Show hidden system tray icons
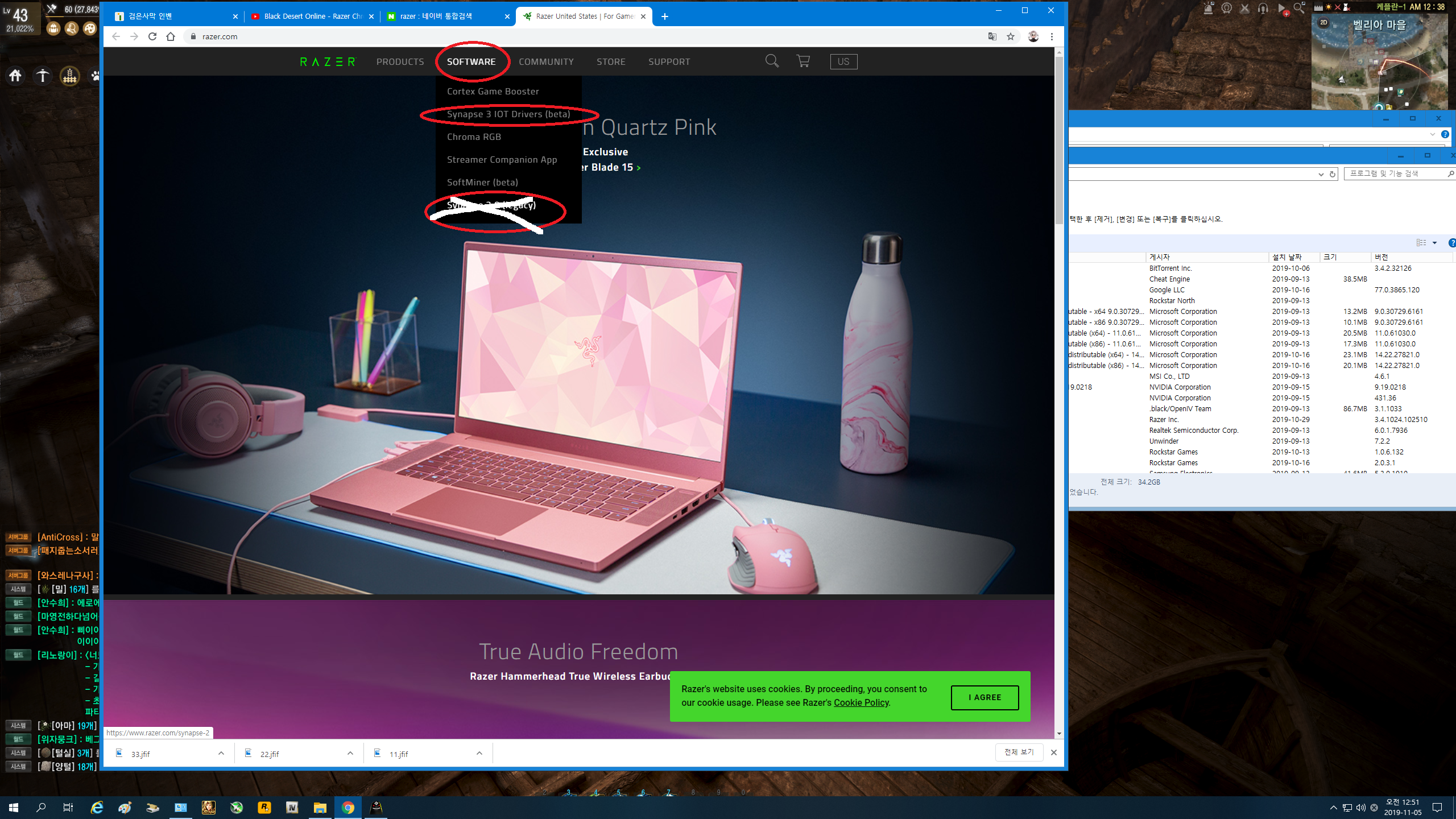1456x819 pixels. tap(1333, 808)
